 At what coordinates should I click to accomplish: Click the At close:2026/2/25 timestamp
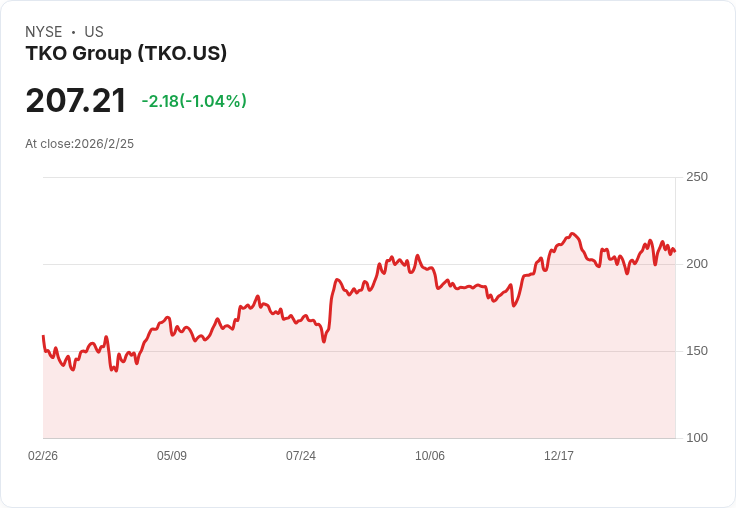point(80,143)
